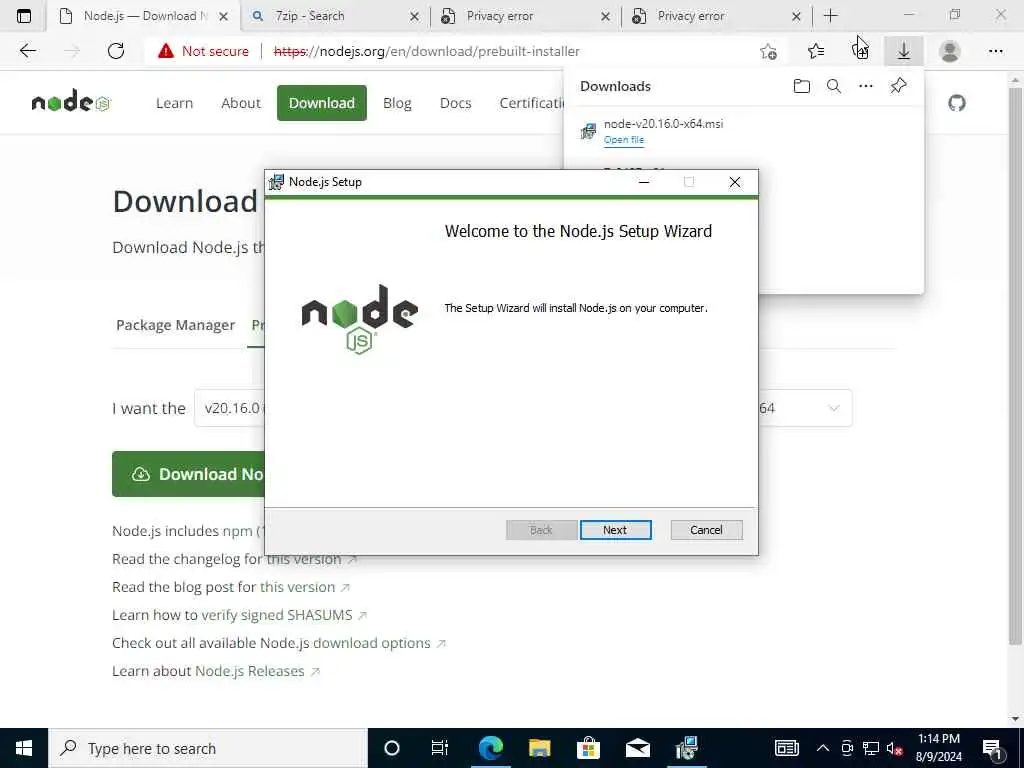
Task: Click the address bar URL
Action: click(x=426, y=51)
